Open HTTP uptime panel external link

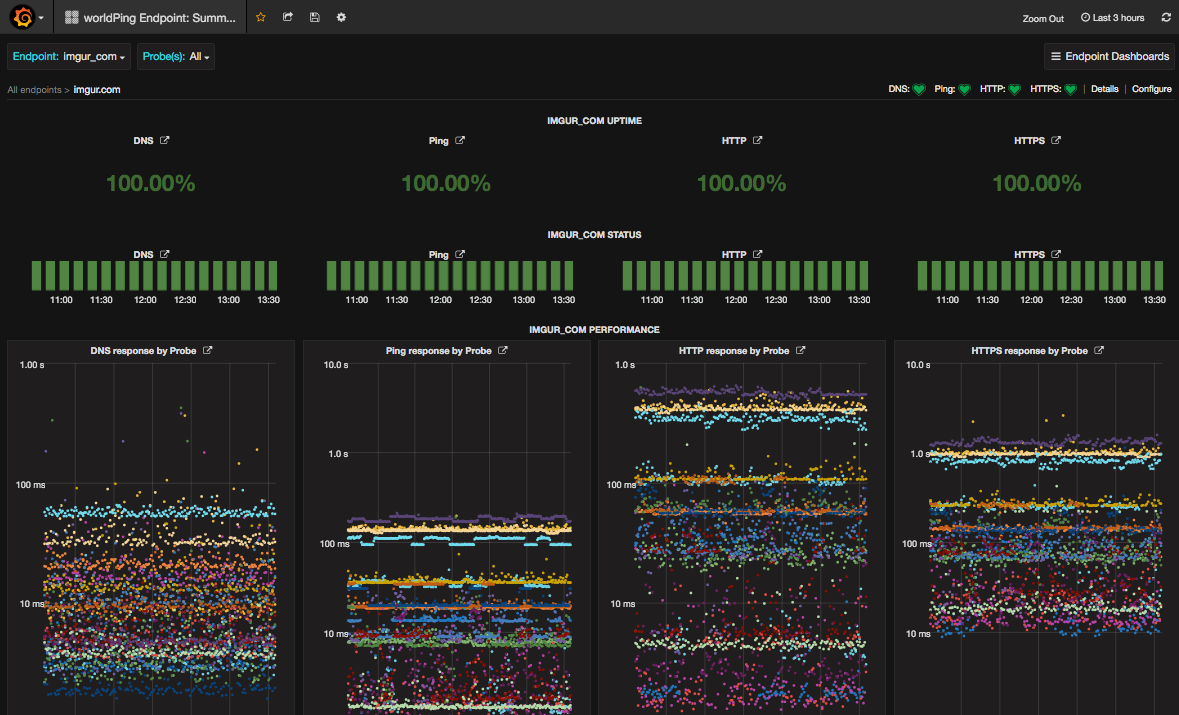click(x=758, y=140)
